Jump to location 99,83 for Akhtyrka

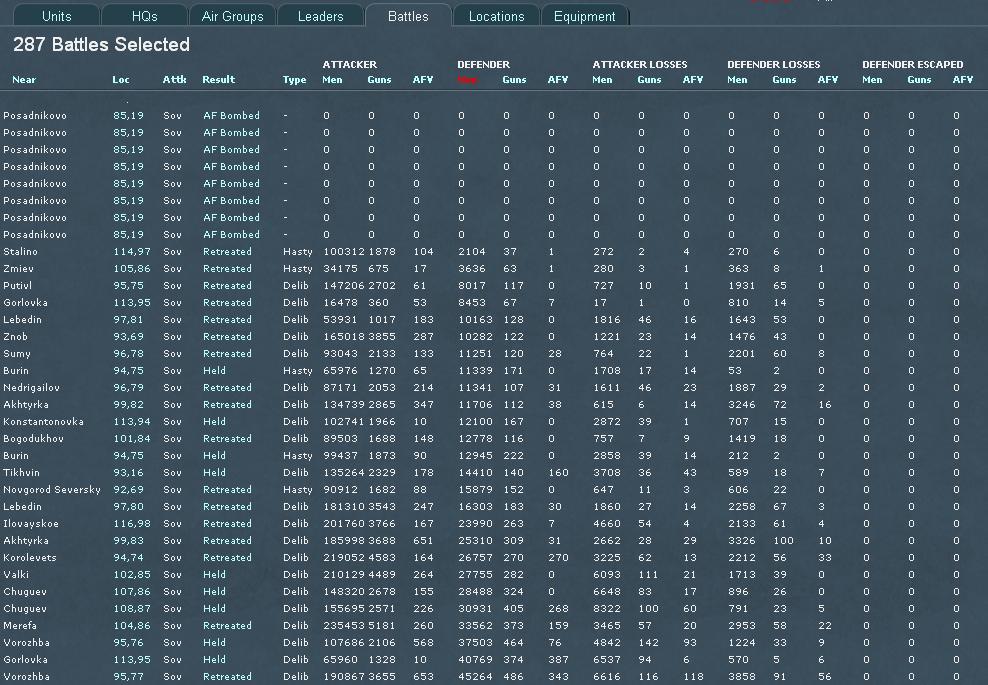(129, 541)
